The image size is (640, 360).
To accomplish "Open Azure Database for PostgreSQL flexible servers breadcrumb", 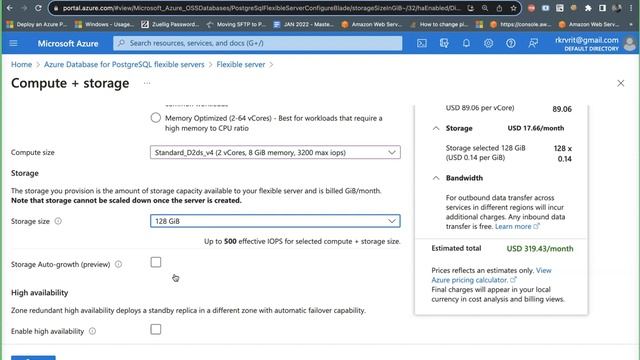I will (x=124, y=64).
